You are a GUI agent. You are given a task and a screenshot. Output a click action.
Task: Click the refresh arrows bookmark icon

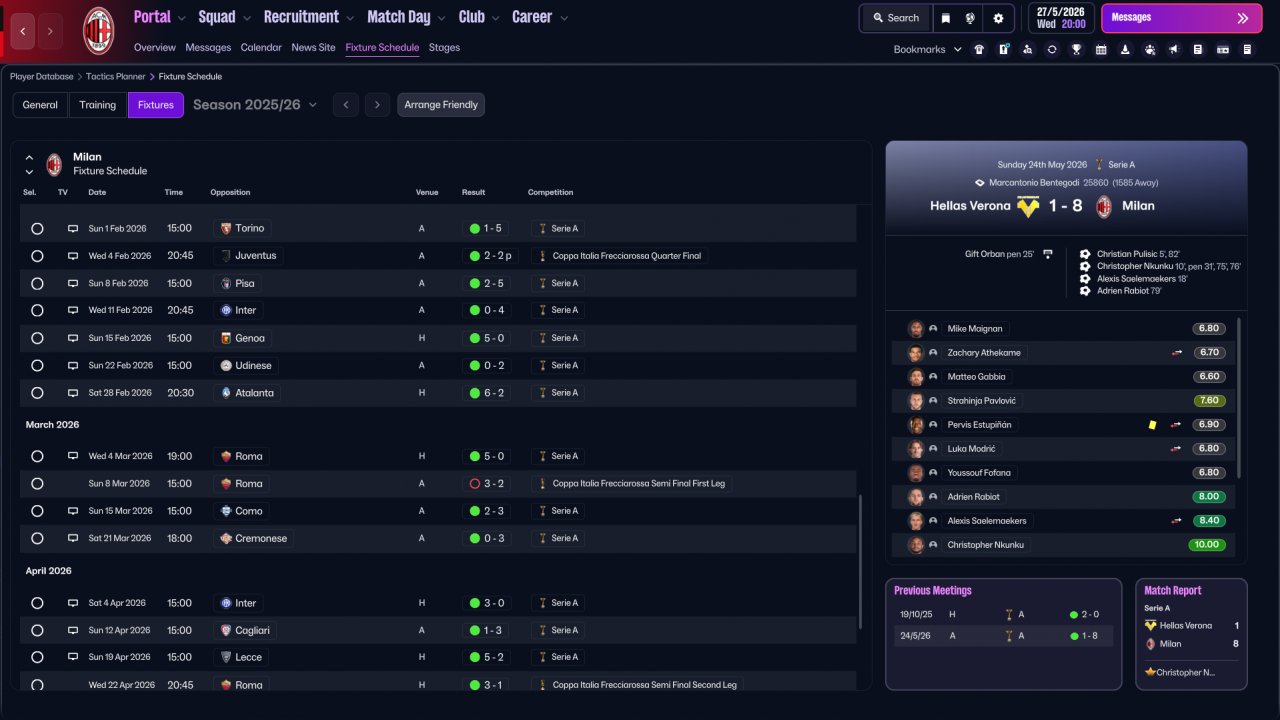click(1052, 49)
